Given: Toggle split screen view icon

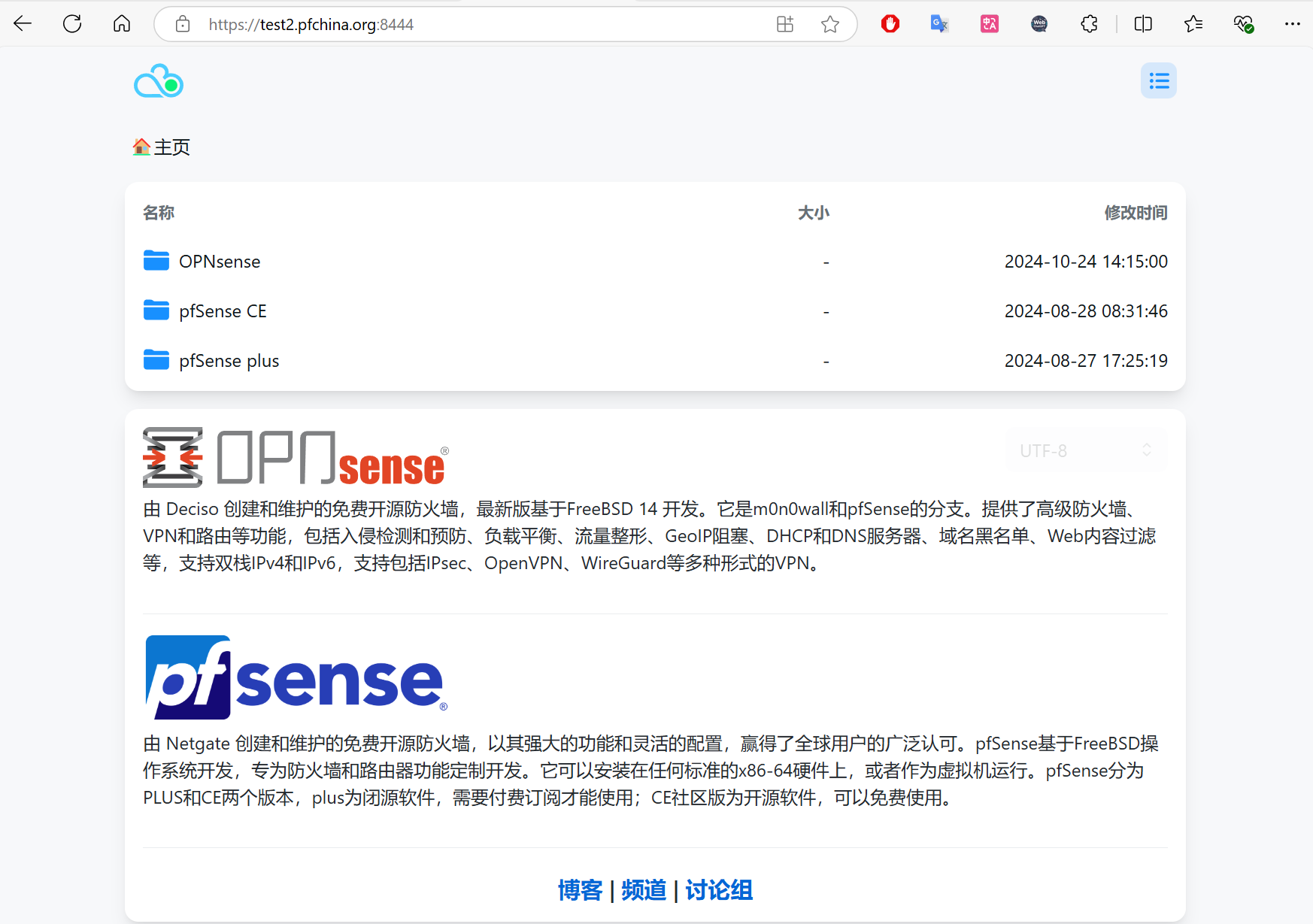Looking at the screenshot, I should click(x=1143, y=24).
